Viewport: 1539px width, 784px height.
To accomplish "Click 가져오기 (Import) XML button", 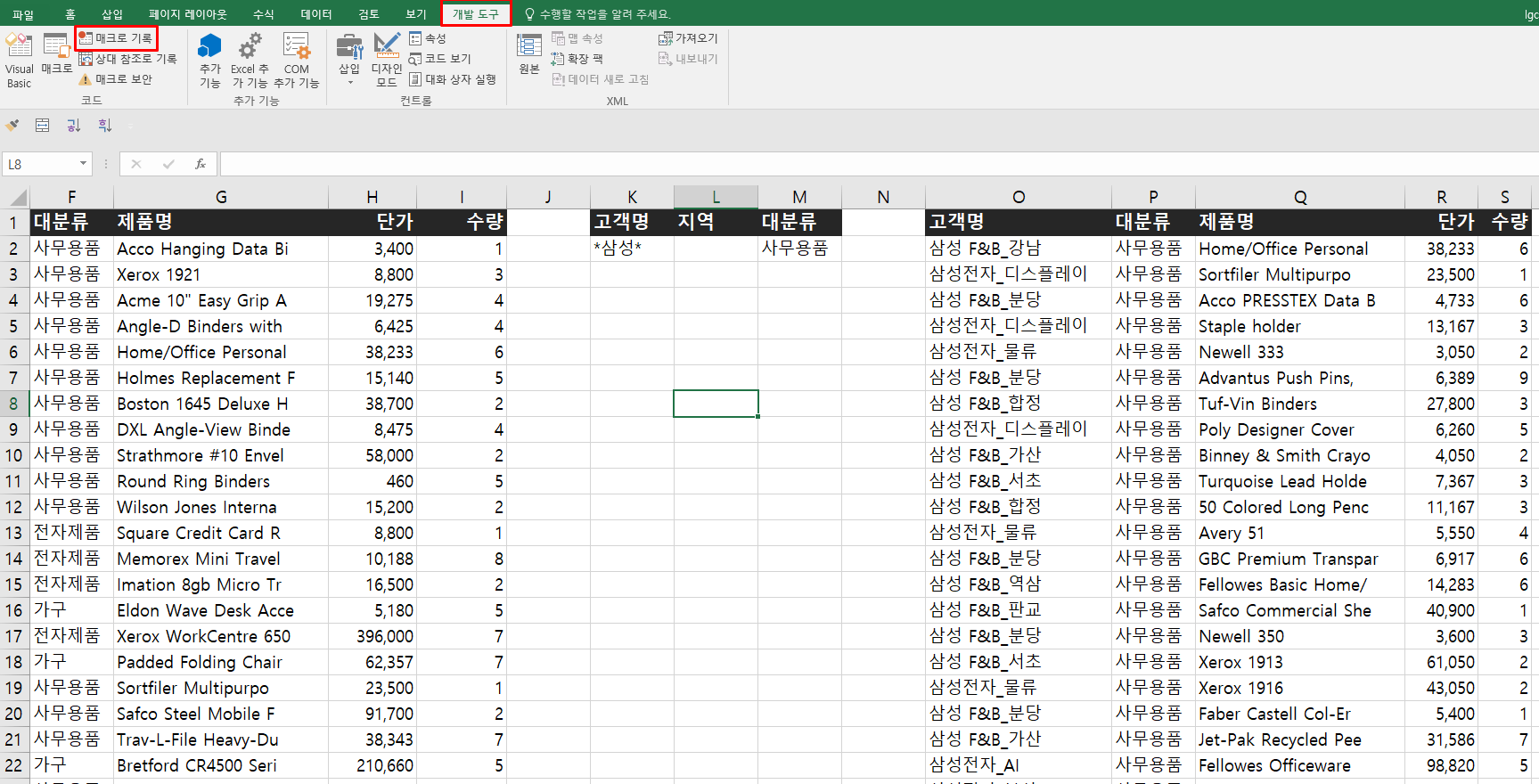I will tap(688, 38).
